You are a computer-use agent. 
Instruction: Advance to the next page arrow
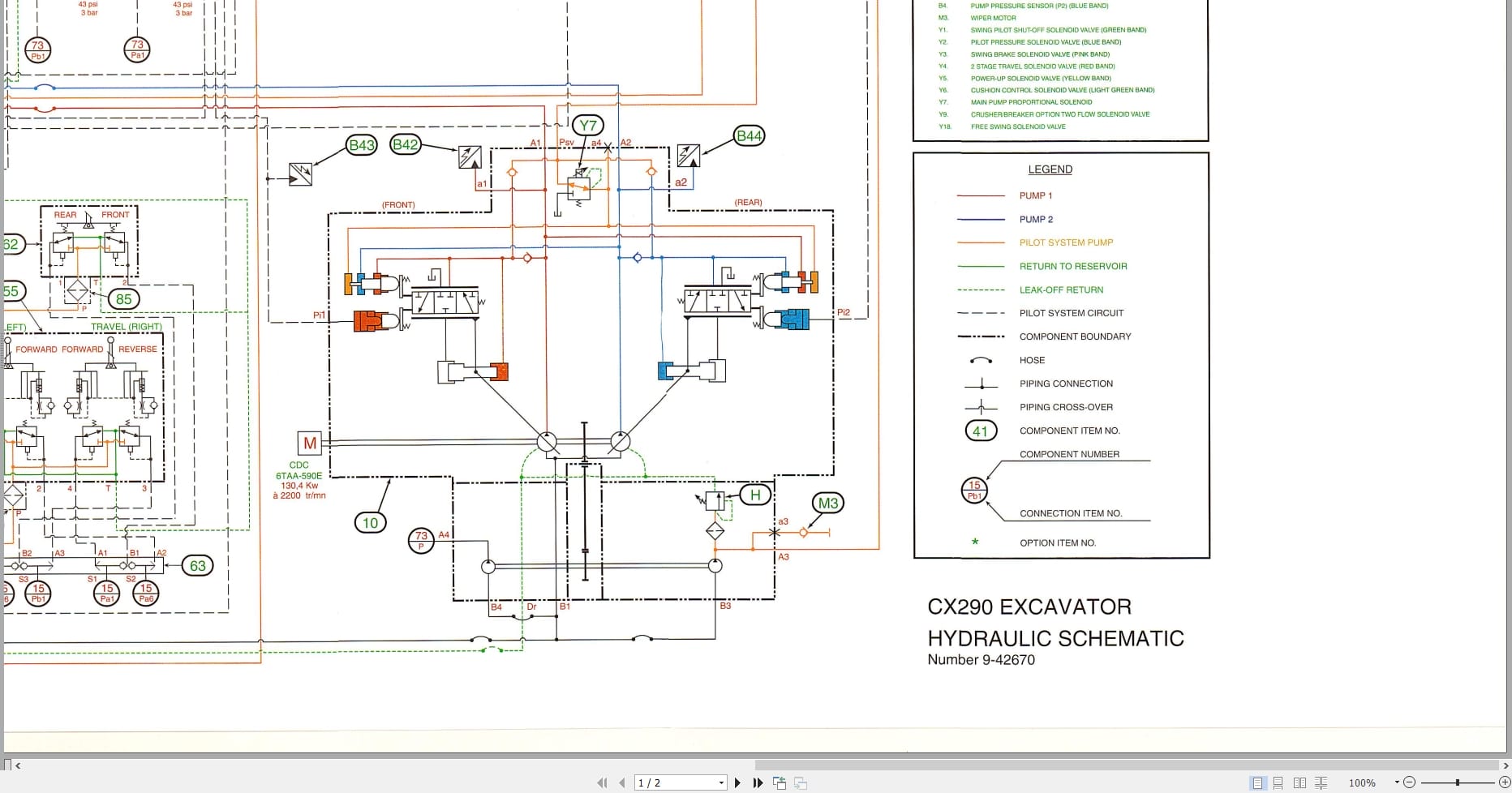tap(737, 782)
